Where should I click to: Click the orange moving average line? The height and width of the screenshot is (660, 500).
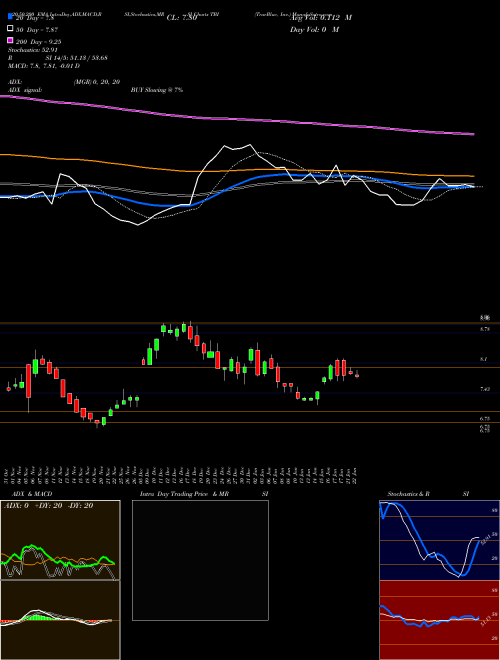click(x=236, y=170)
